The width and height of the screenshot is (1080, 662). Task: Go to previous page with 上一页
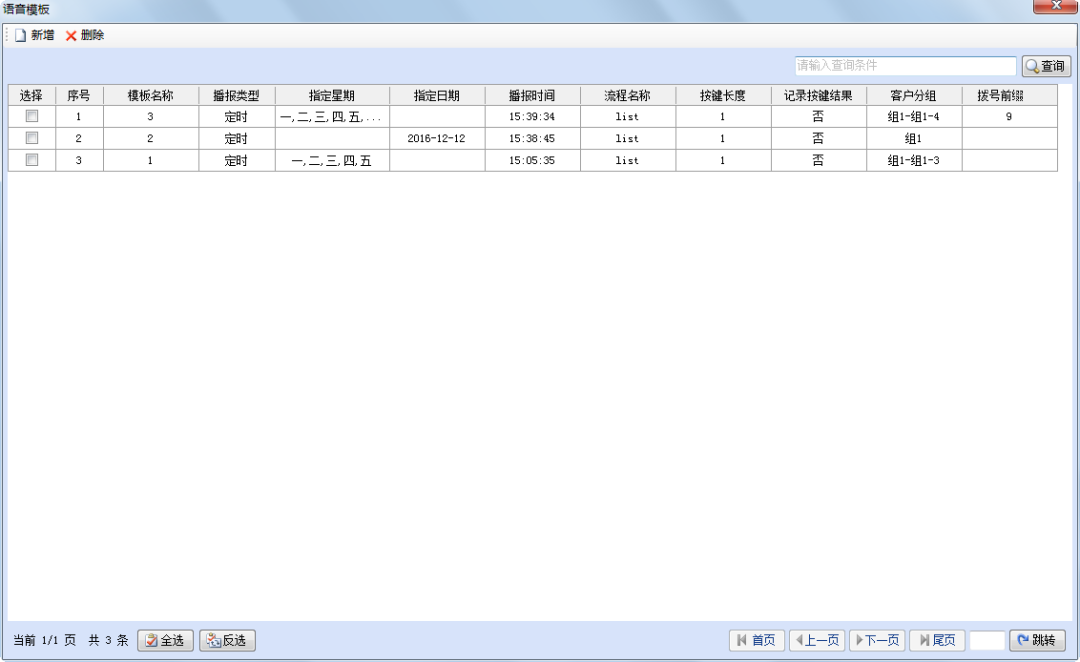click(817, 640)
